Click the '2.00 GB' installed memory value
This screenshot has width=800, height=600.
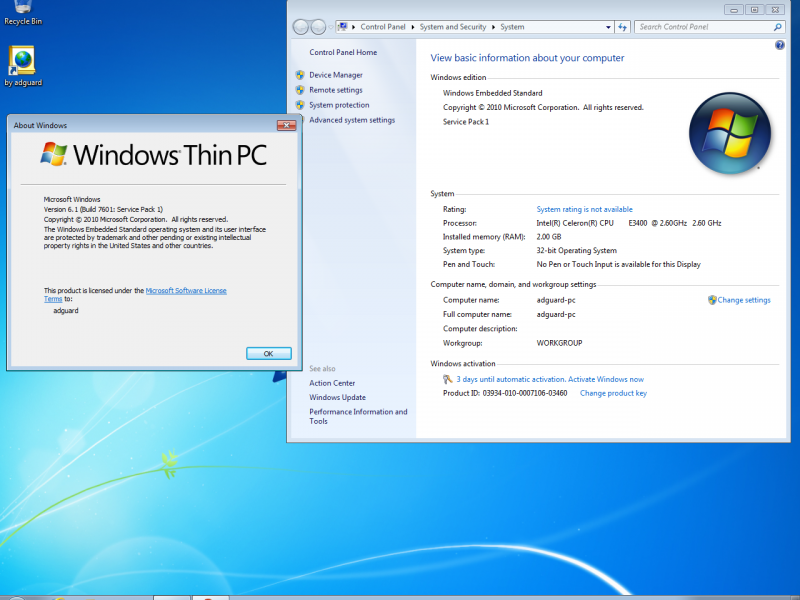click(x=548, y=237)
